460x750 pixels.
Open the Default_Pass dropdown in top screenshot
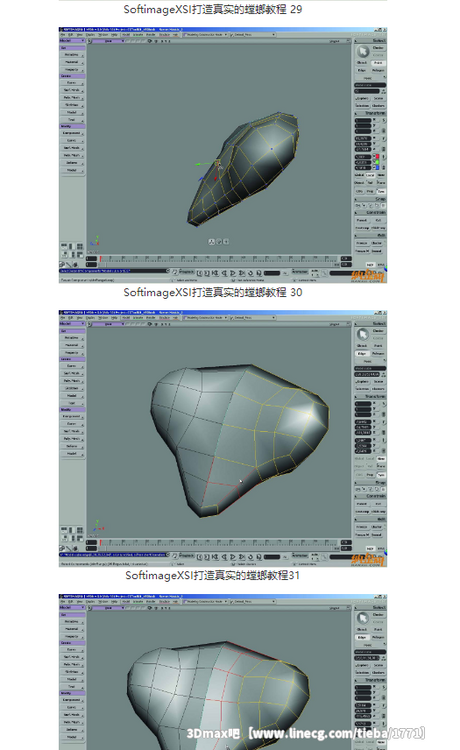[253, 35]
